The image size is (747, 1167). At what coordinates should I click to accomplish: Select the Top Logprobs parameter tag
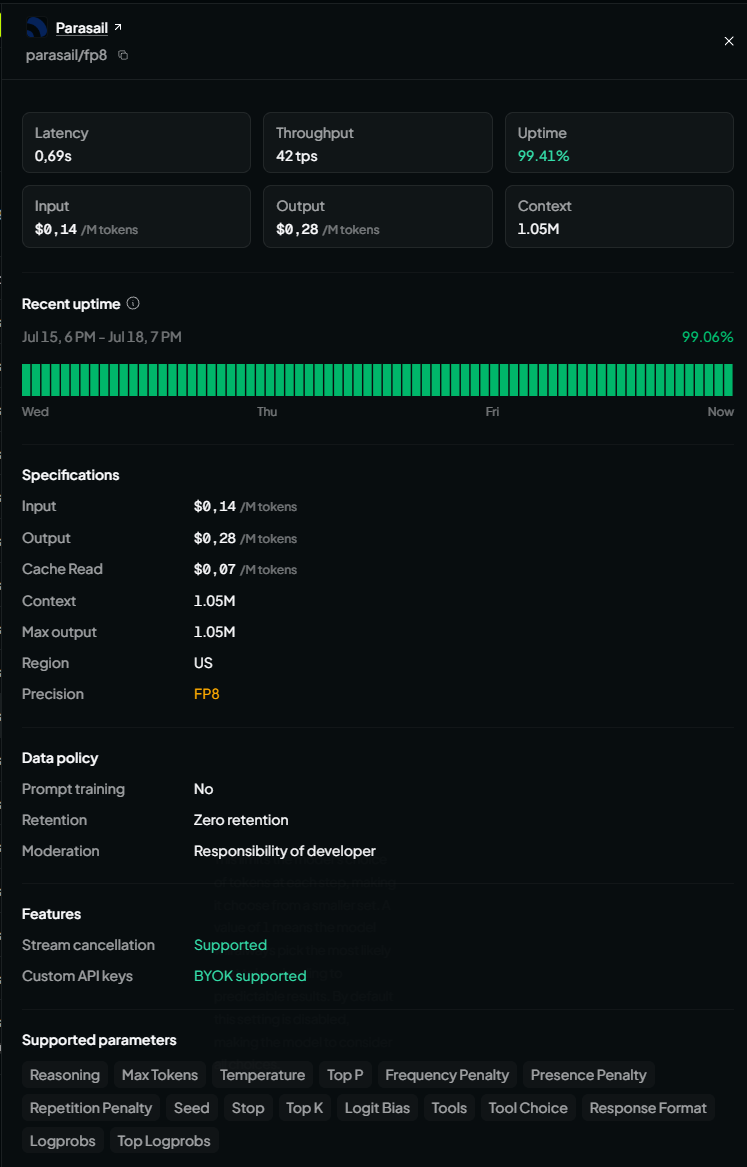pyautogui.click(x=164, y=1141)
